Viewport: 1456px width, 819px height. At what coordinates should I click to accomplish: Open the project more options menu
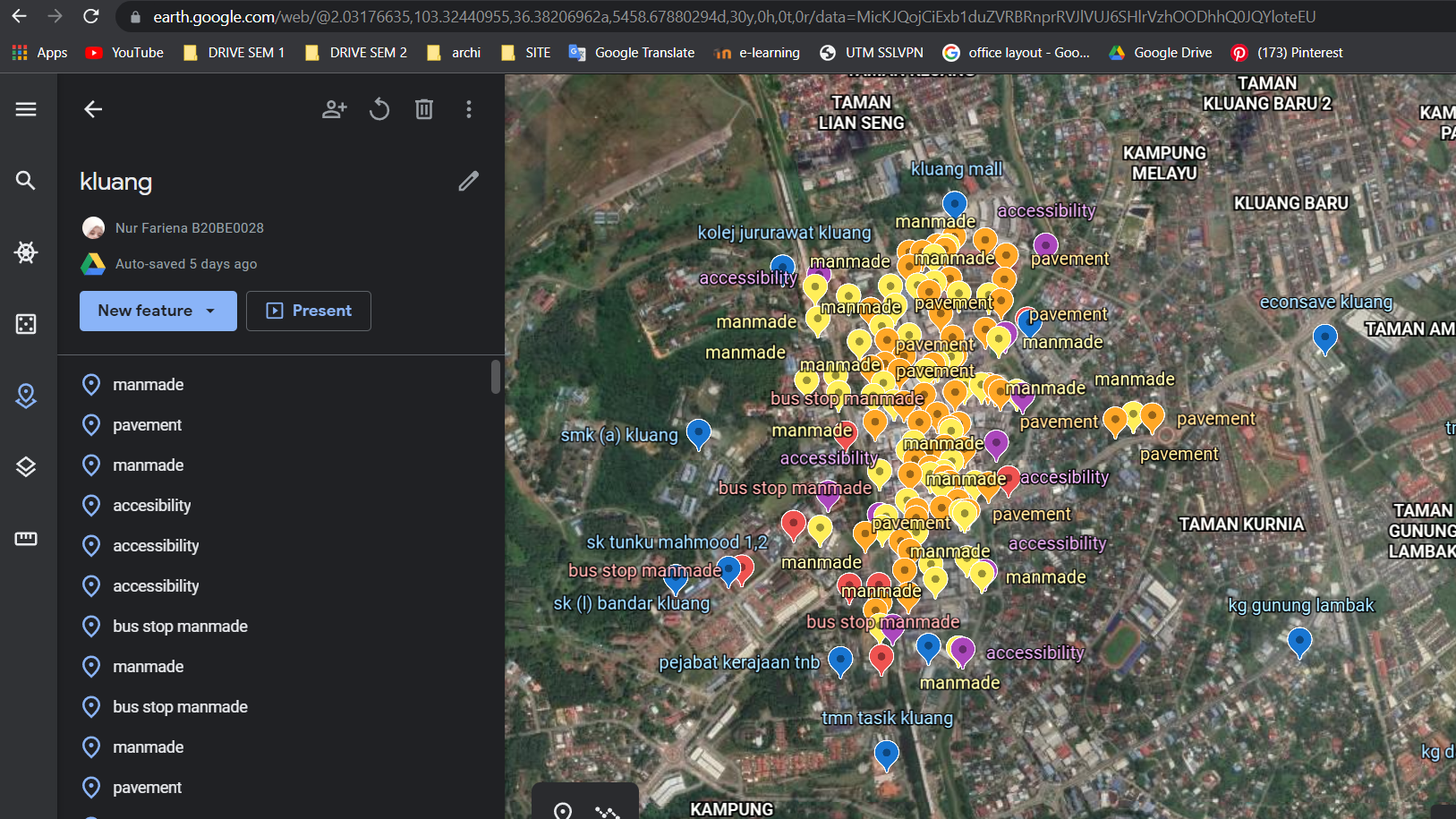click(x=469, y=109)
